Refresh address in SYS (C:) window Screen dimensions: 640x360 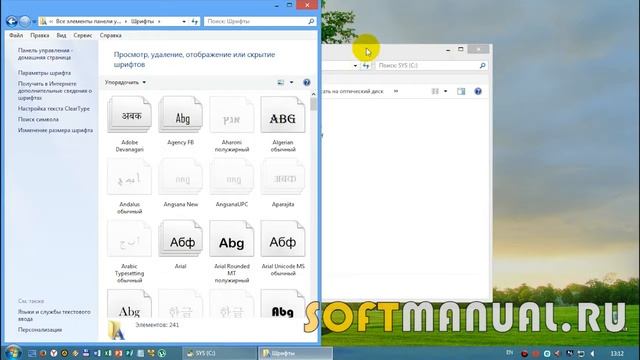click(x=366, y=65)
